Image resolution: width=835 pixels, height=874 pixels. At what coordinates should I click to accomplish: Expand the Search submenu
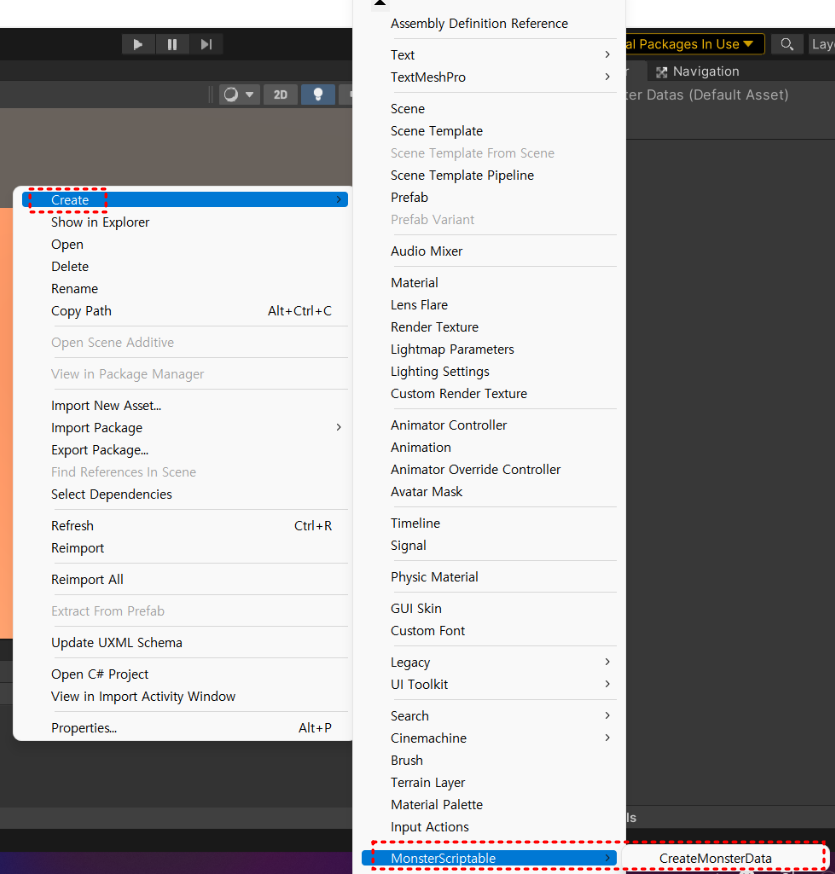(x=489, y=716)
